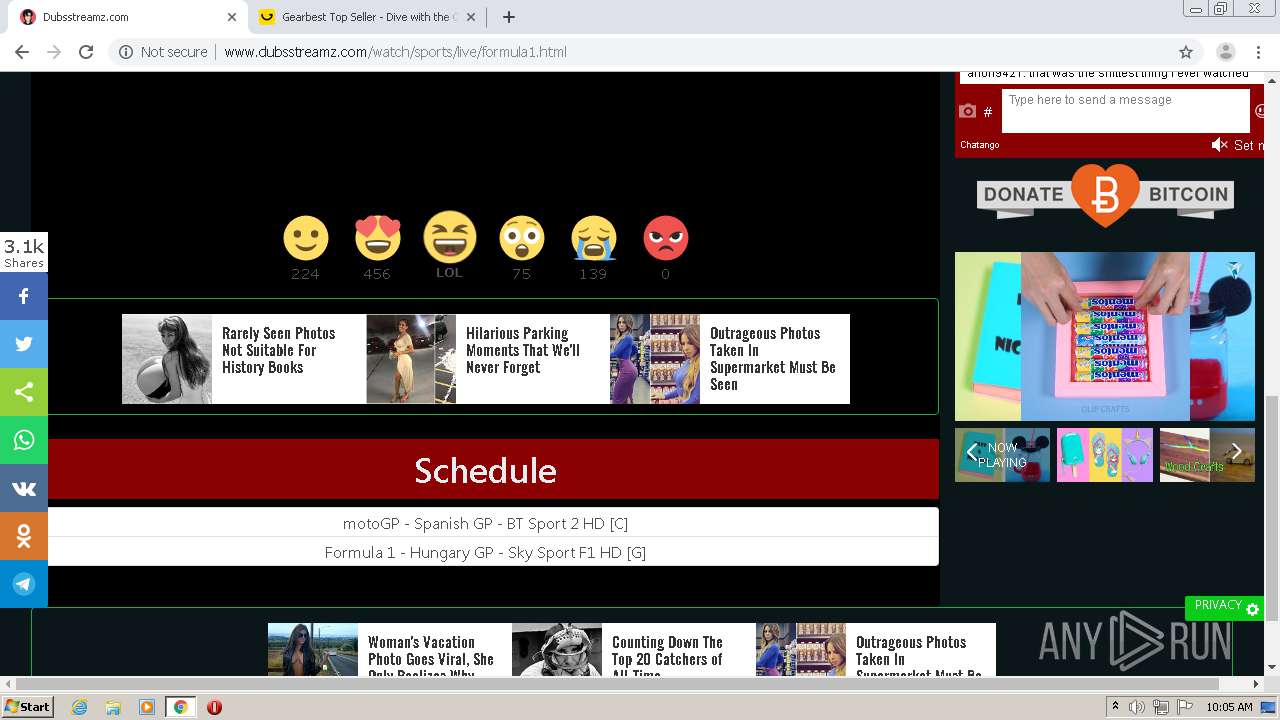
Task: React with the heart-eyes emoji
Action: tap(377, 239)
